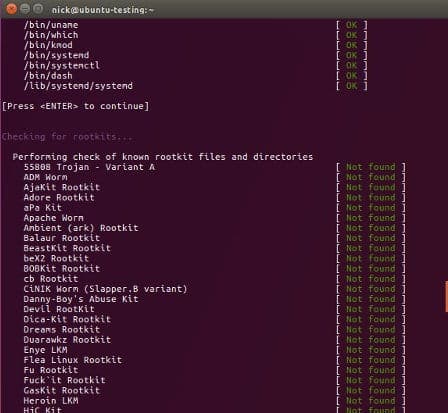Click the Checking for rootkits heading

tap(67, 137)
